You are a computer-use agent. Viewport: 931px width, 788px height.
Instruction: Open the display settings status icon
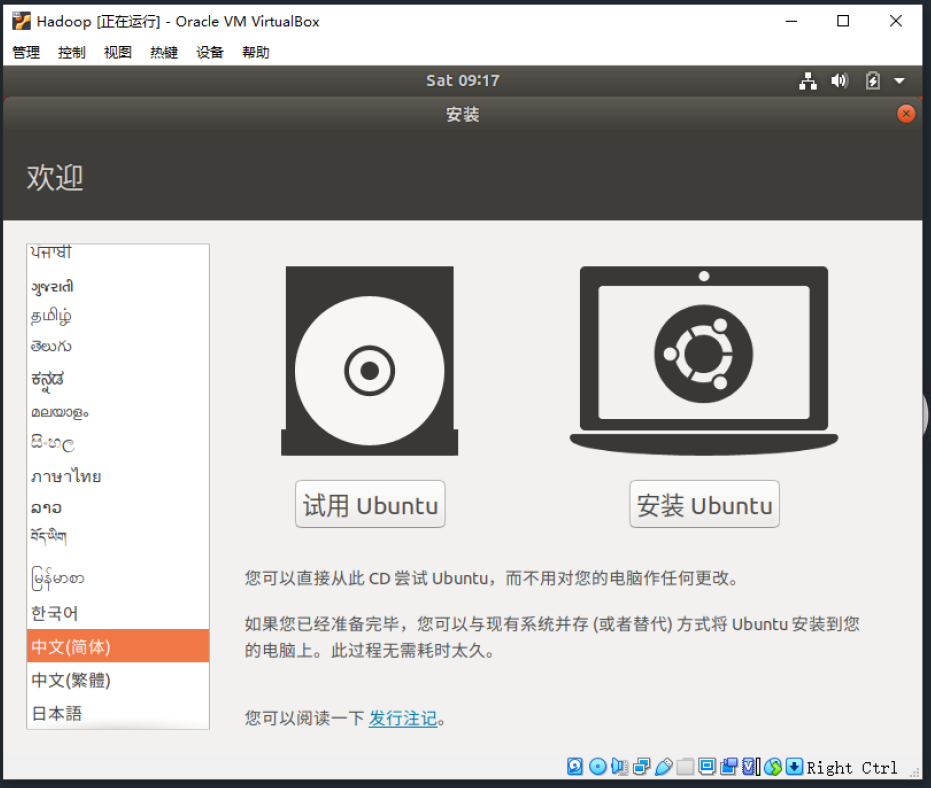point(707,767)
